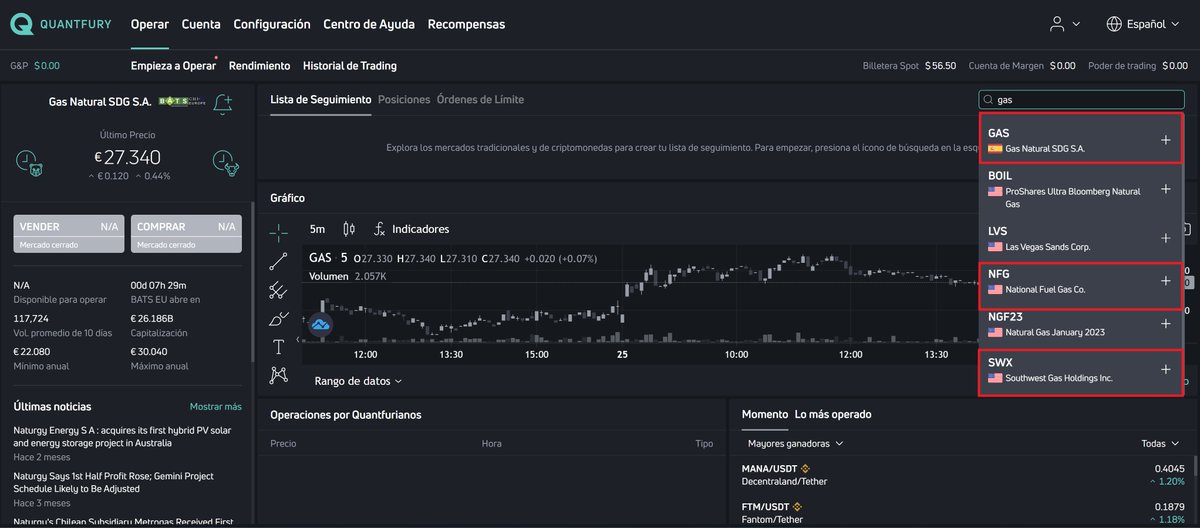Viewport: 1200px width, 528px height.
Task: Open Historial de Trading
Action: click(350, 66)
